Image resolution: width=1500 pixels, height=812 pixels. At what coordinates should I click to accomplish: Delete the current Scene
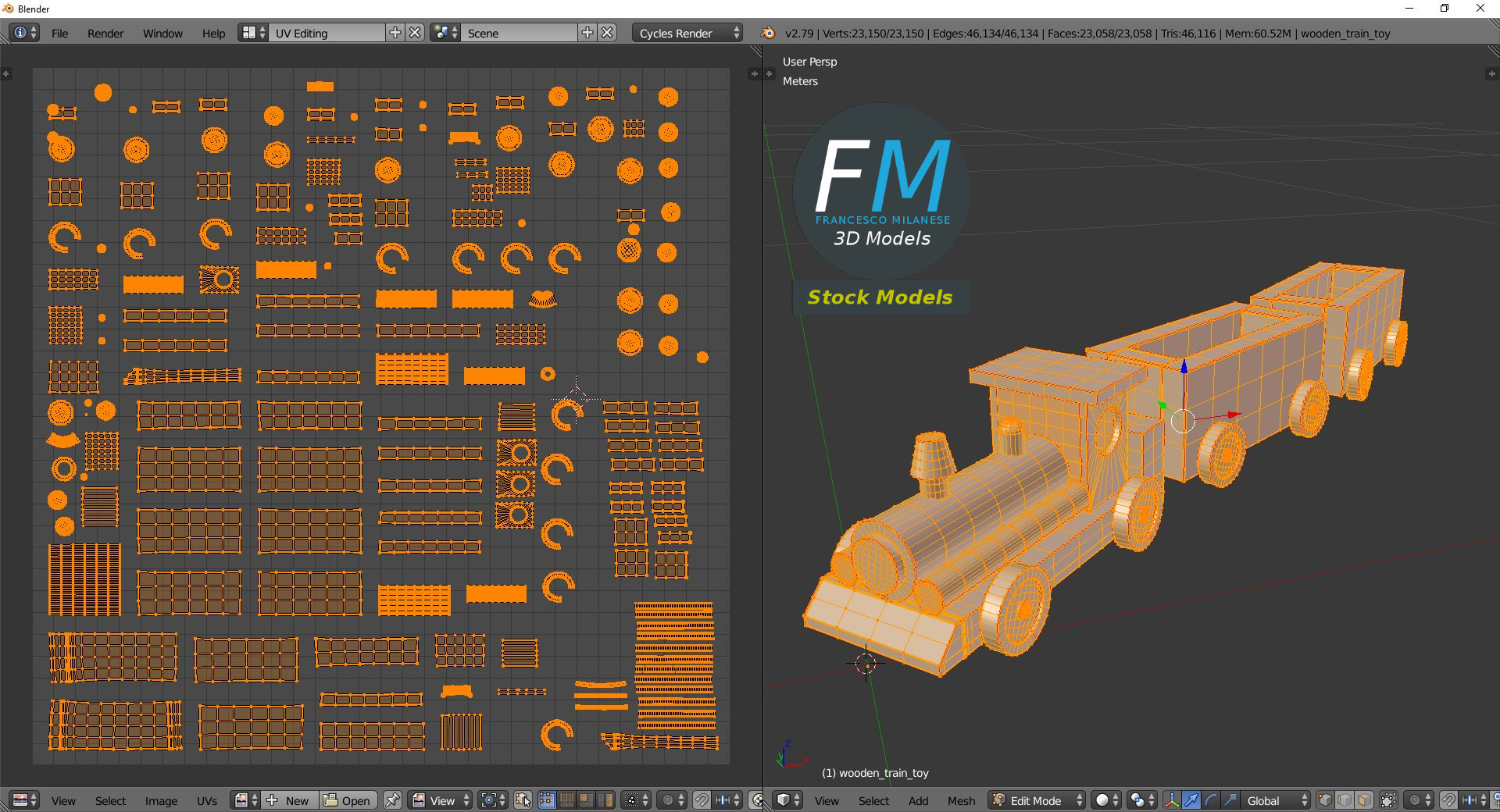pyautogui.click(x=607, y=33)
